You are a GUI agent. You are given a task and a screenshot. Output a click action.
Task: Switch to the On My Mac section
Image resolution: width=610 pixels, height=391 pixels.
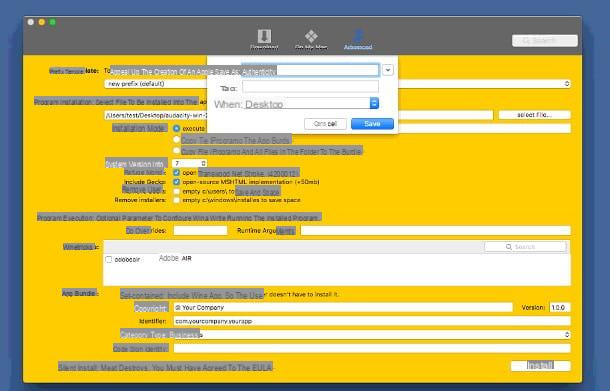pyautogui.click(x=311, y=39)
